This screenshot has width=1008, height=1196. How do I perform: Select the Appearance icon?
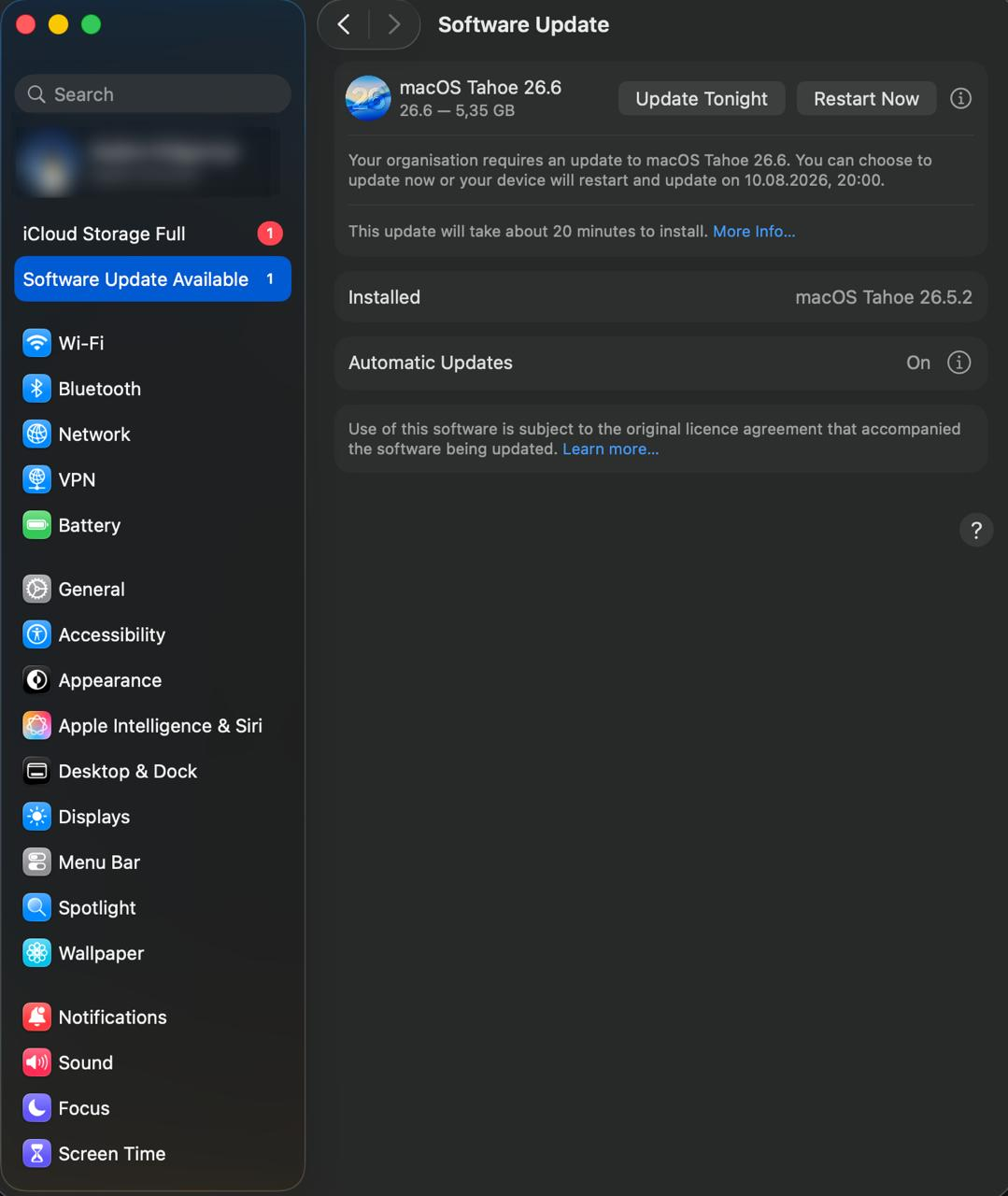36,680
